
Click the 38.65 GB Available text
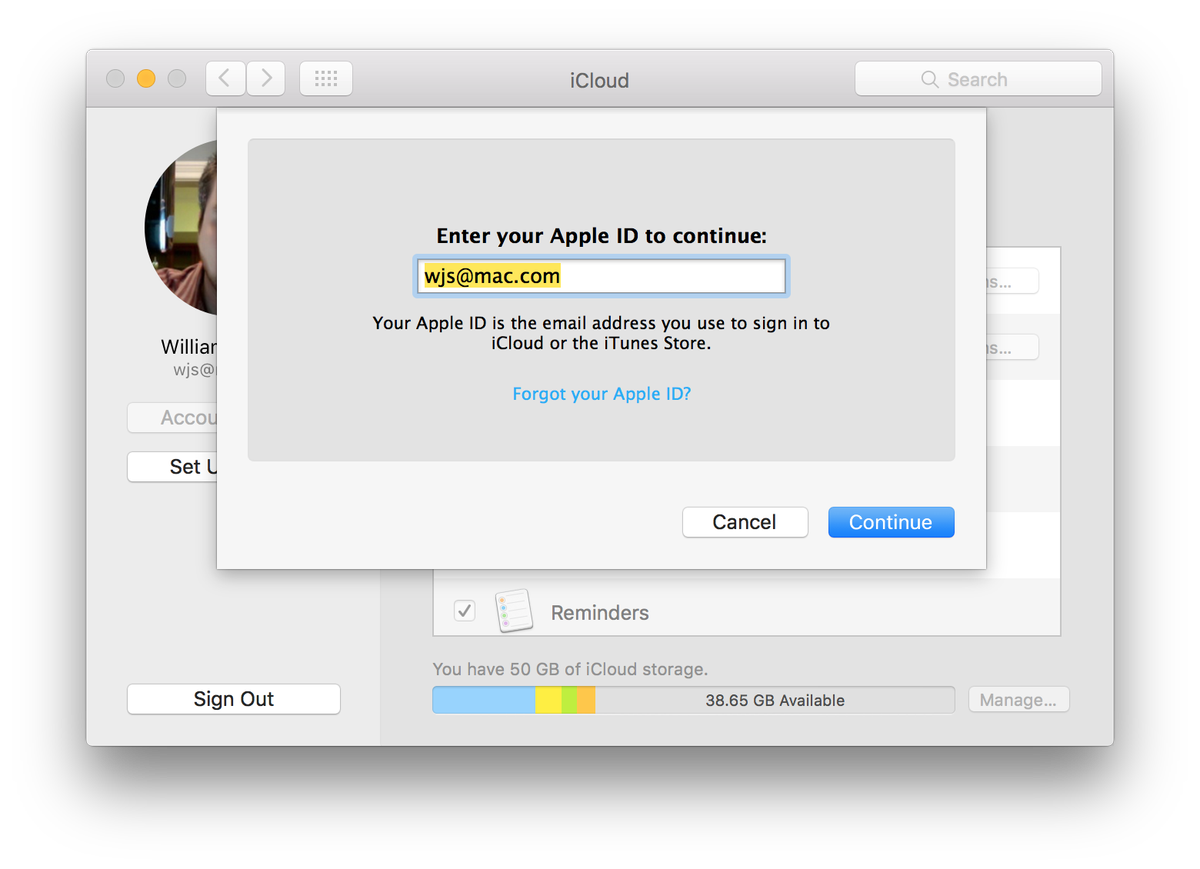click(x=775, y=701)
